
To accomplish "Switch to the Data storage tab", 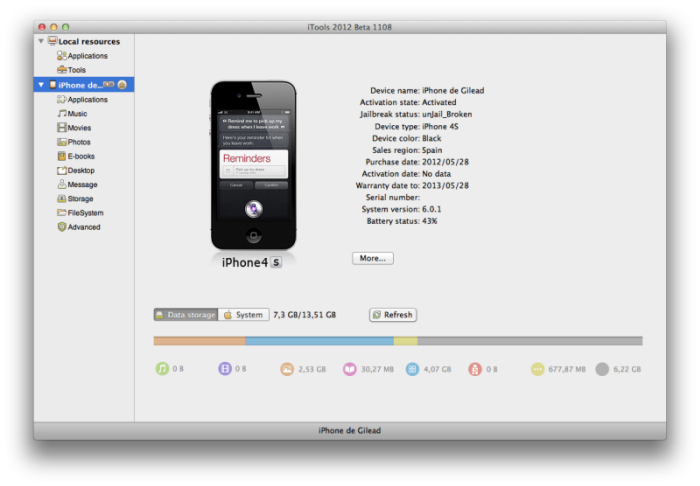I will tap(186, 315).
